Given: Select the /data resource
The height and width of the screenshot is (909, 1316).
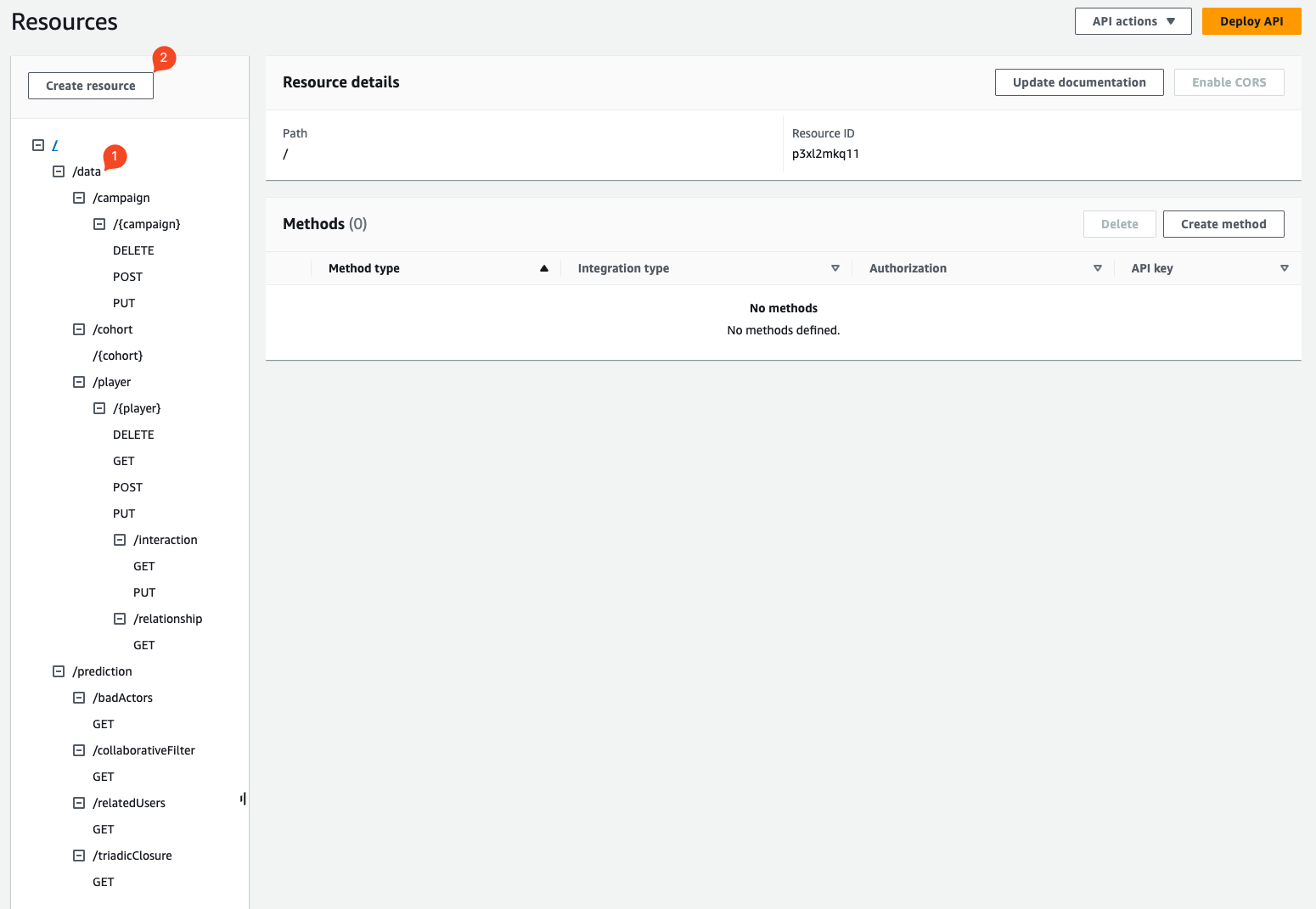Looking at the screenshot, I should [87, 171].
